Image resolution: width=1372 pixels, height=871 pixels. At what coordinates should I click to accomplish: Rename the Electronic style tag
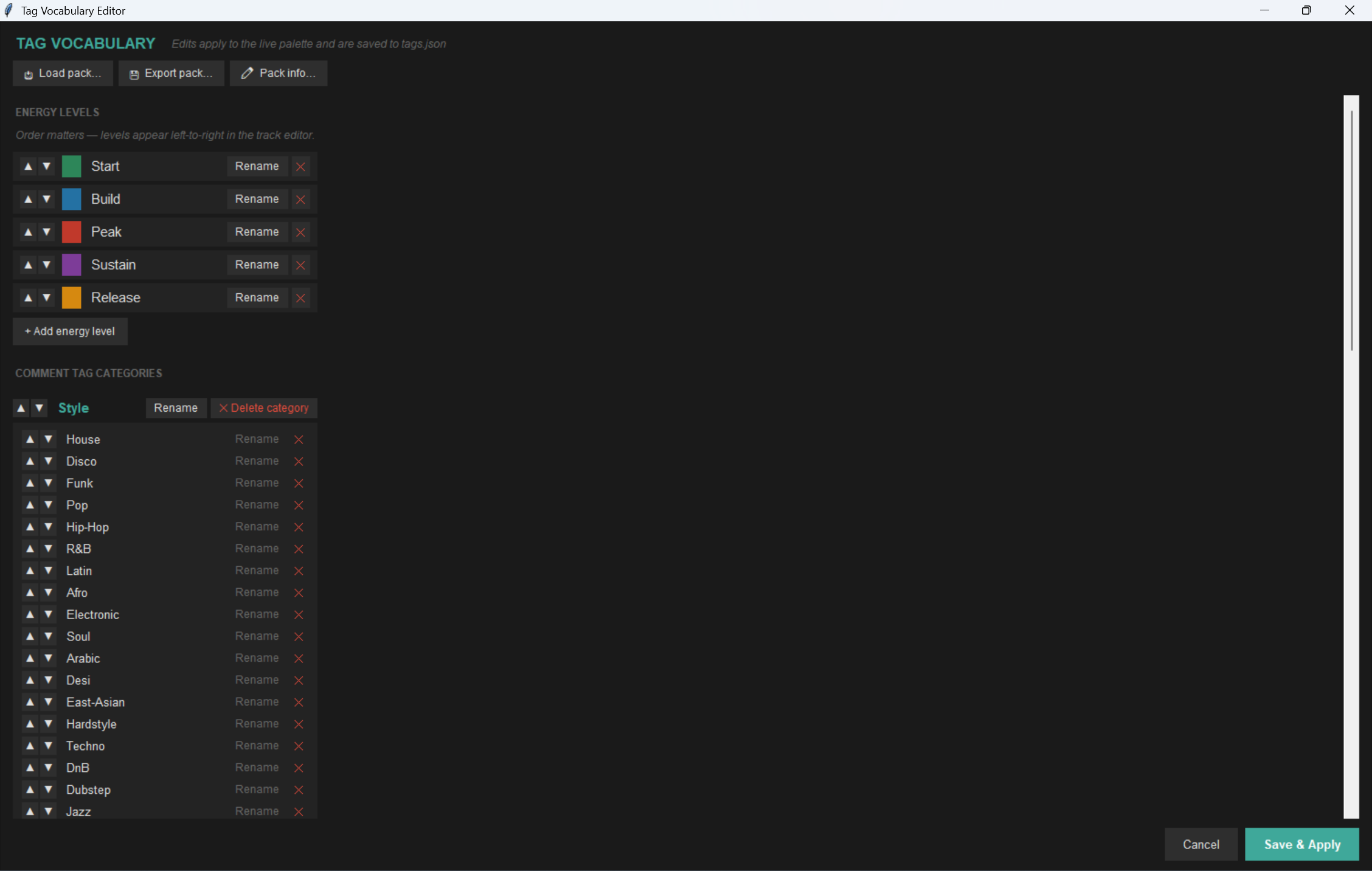257,614
